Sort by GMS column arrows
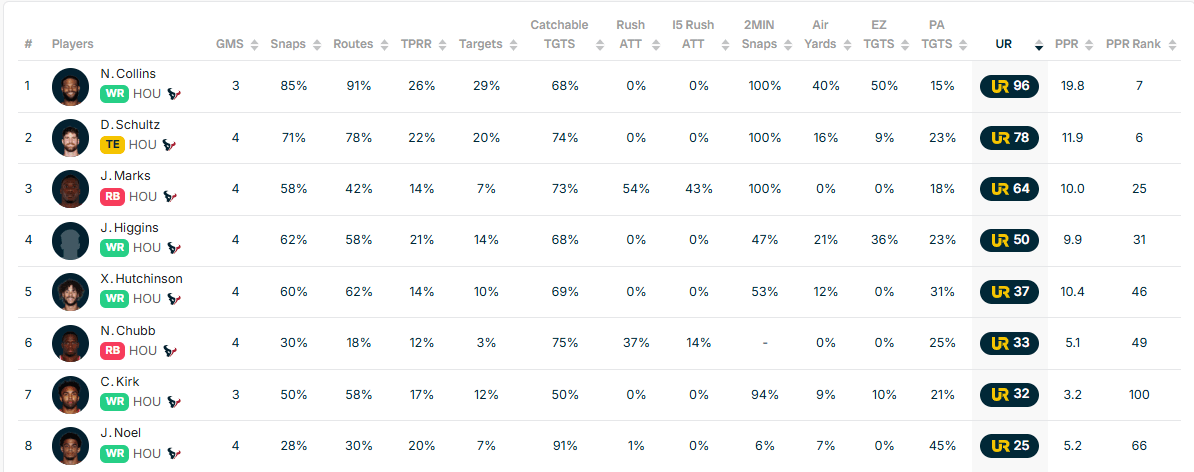The height and width of the screenshot is (472, 1194). coord(253,45)
